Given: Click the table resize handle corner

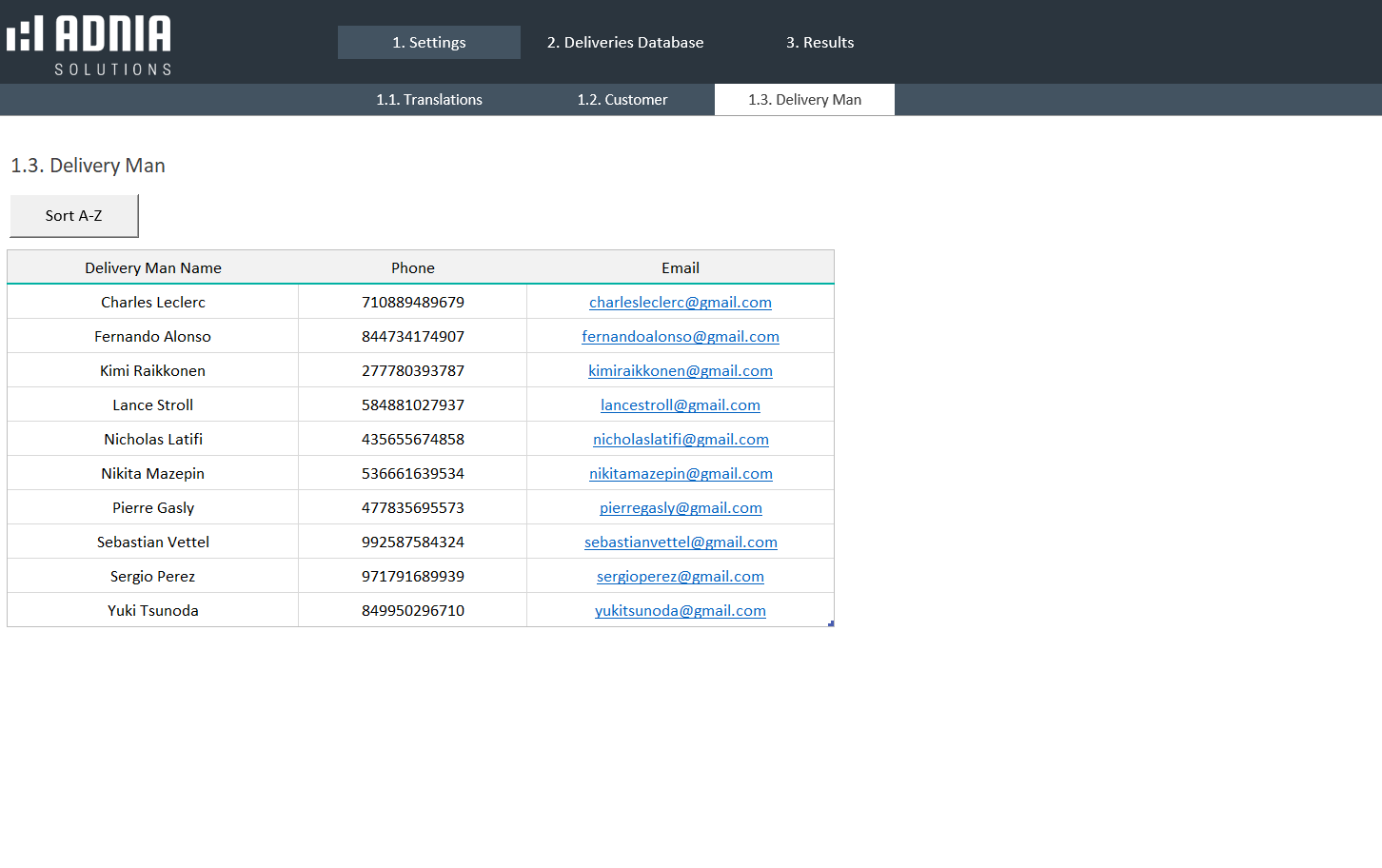Looking at the screenshot, I should pos(831,623).
